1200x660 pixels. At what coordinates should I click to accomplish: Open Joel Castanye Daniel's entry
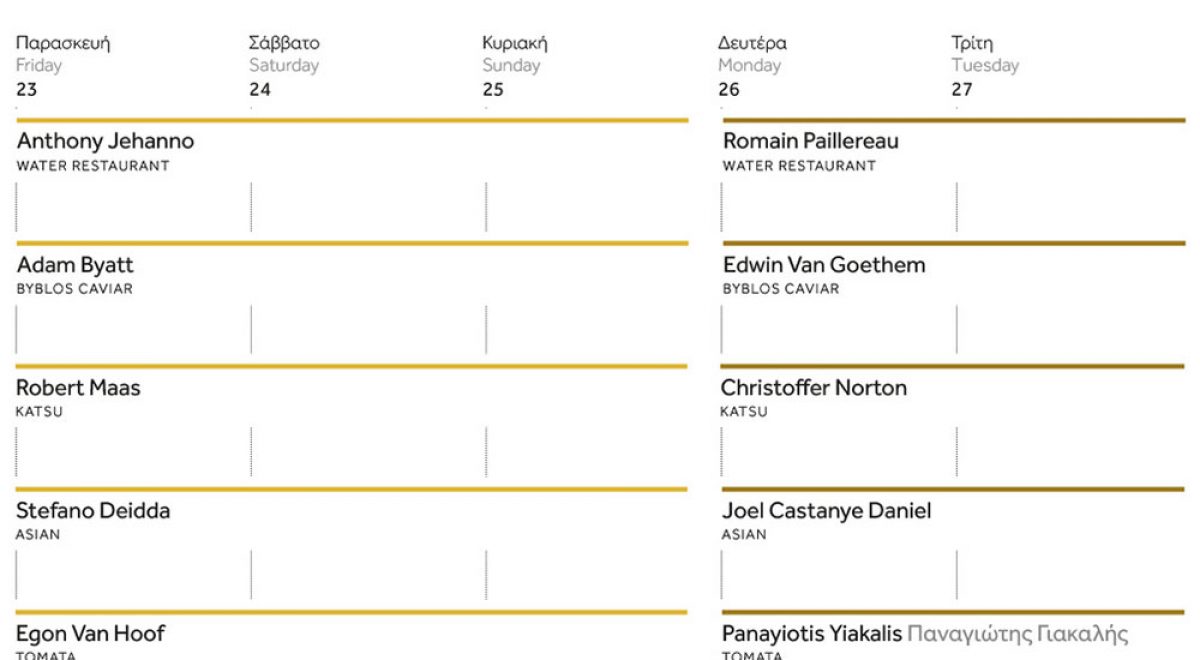[826, 511]
